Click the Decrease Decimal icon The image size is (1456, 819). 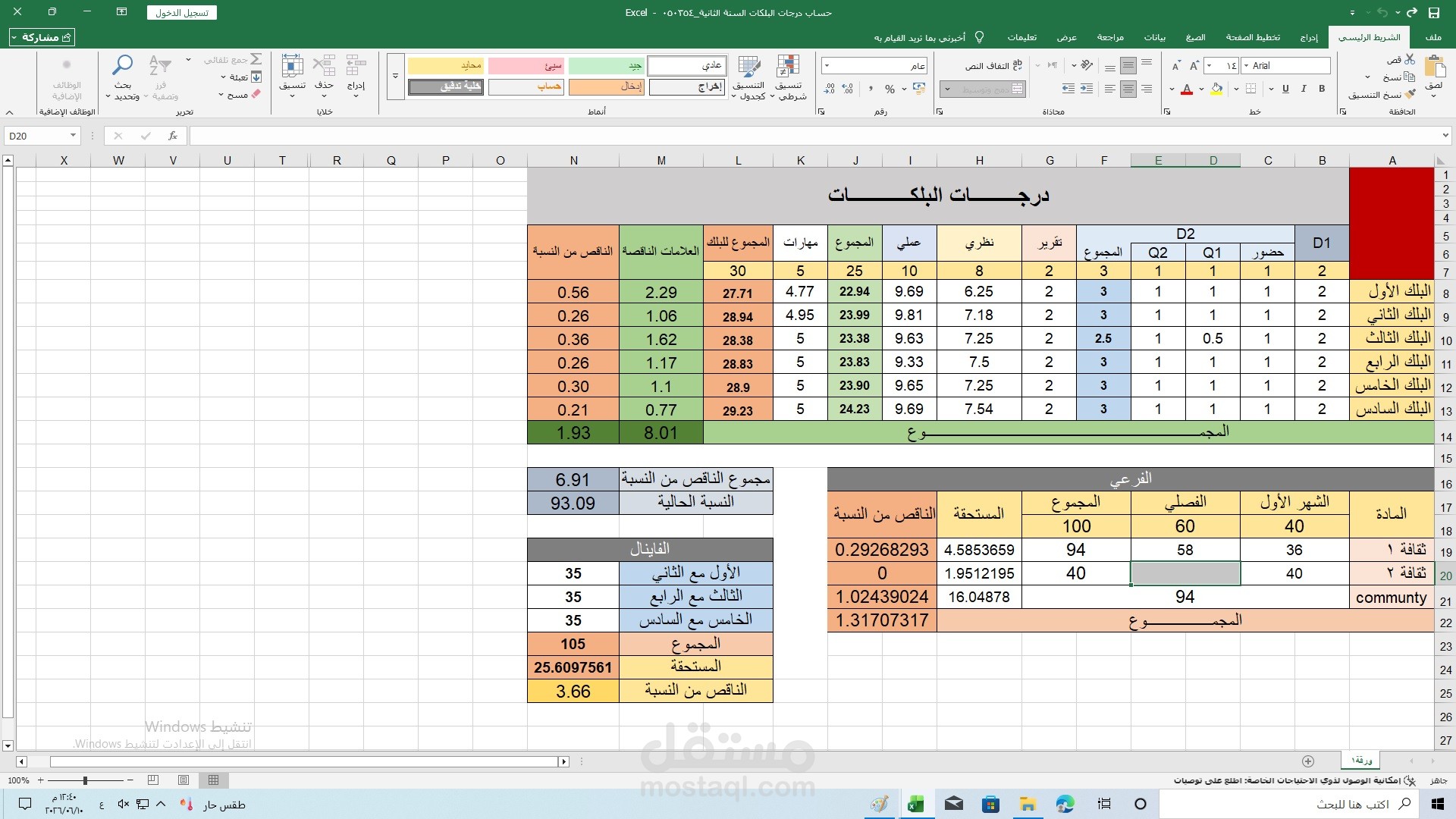(x=830, y=89)
